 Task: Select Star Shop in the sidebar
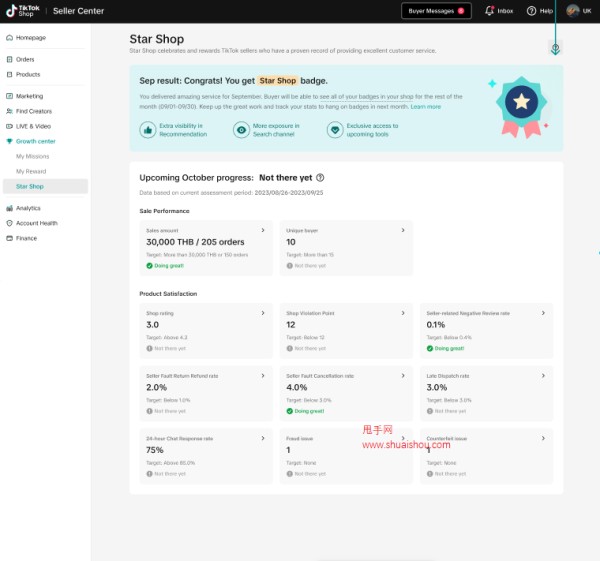(x=45, y=186)
